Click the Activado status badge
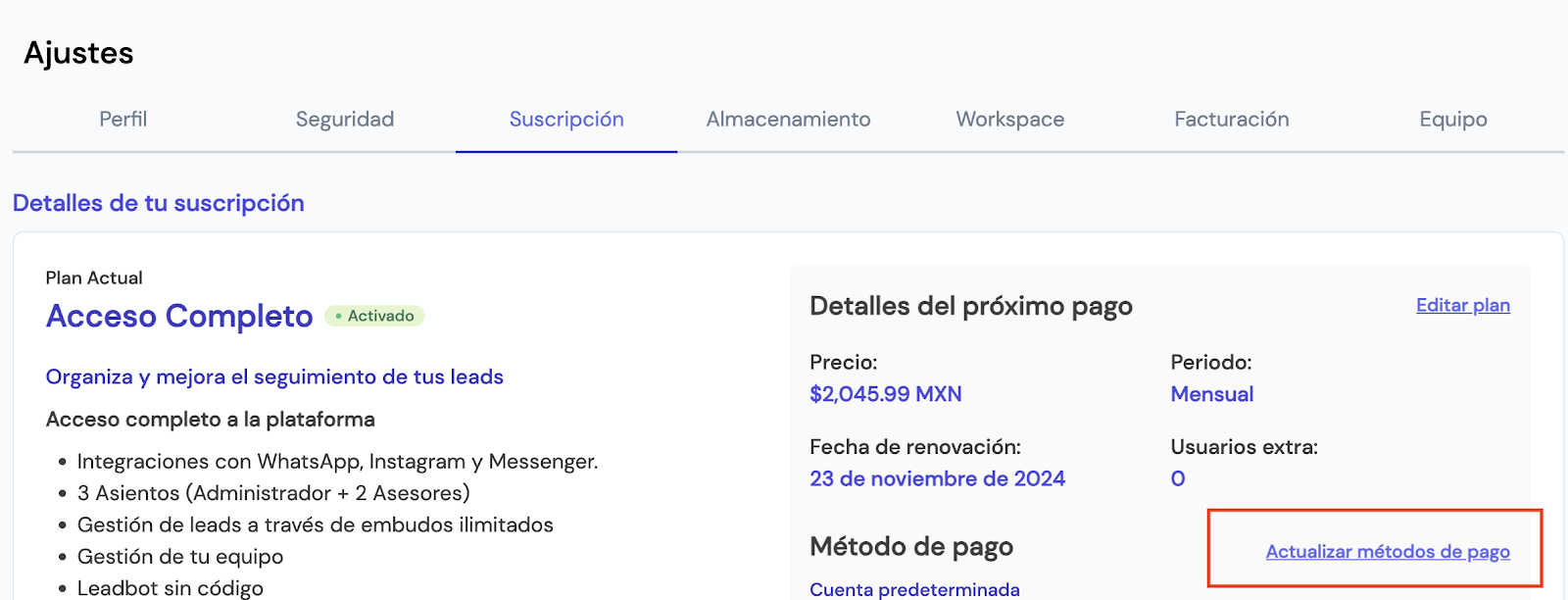Screen dimensions: 1568x600 pyautogui.click(x=374, y=316)
